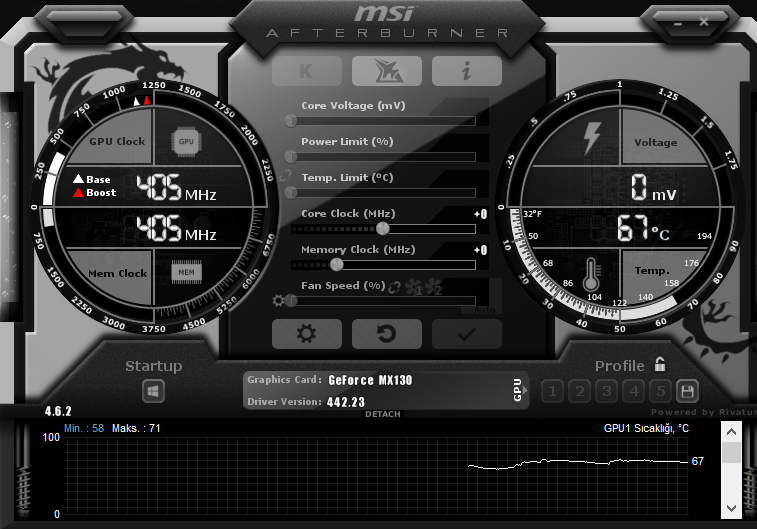Viewport: 757px width, 529px height.
Task: Click the Temp. Limit slider handle
Action: (291, 193)
